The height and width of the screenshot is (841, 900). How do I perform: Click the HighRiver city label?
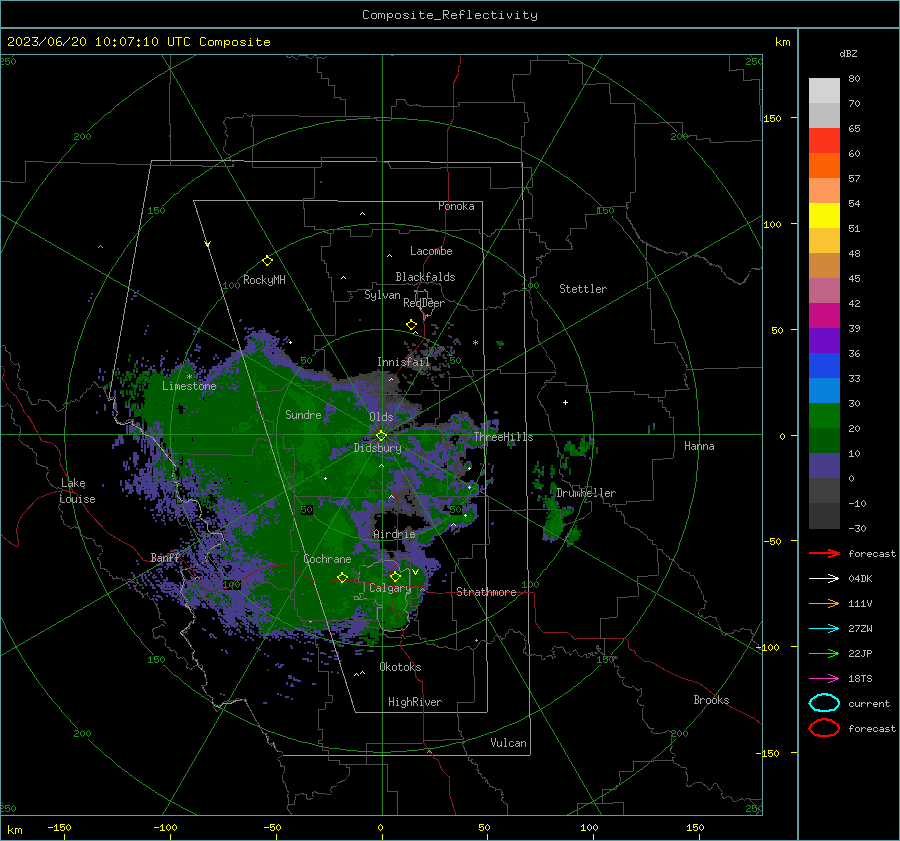tap(415, 702)
